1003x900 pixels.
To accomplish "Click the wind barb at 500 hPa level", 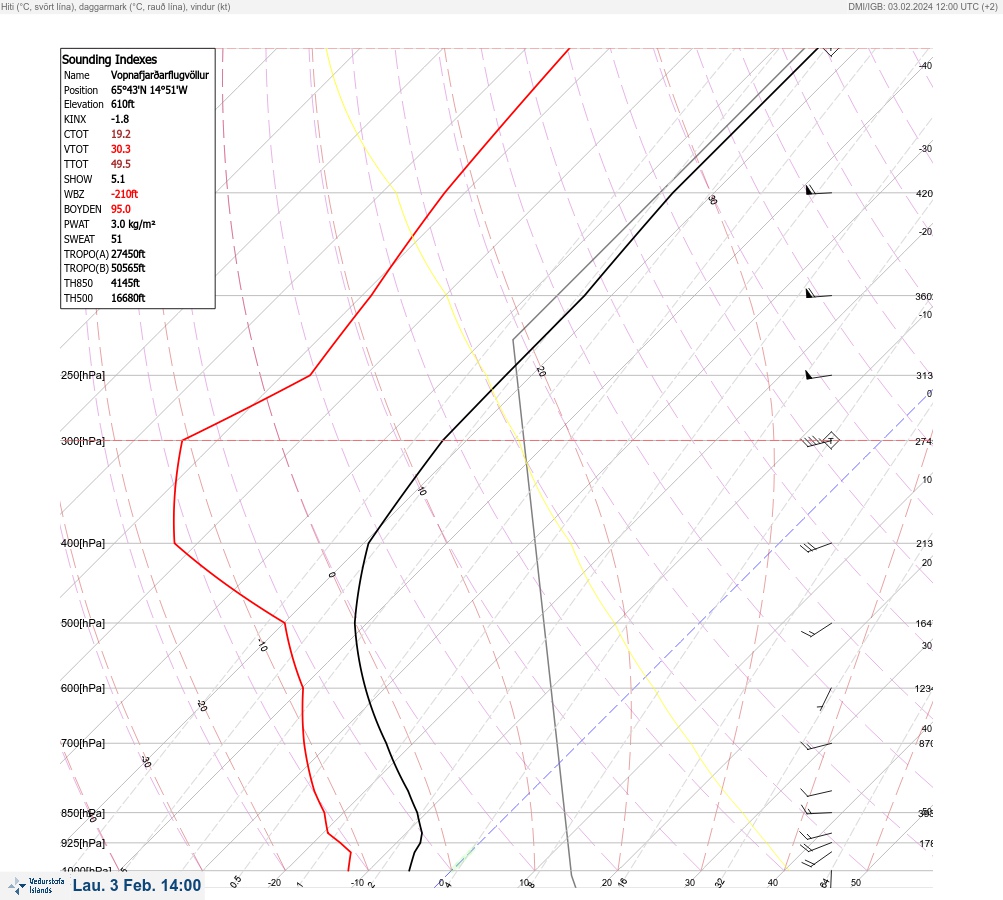I will [817, 629].
